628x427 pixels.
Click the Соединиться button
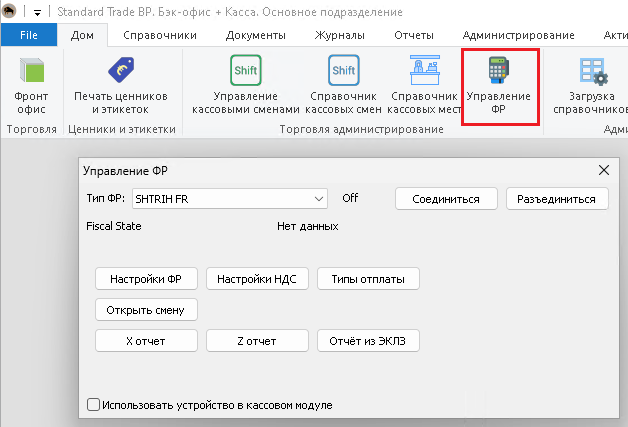446,199
